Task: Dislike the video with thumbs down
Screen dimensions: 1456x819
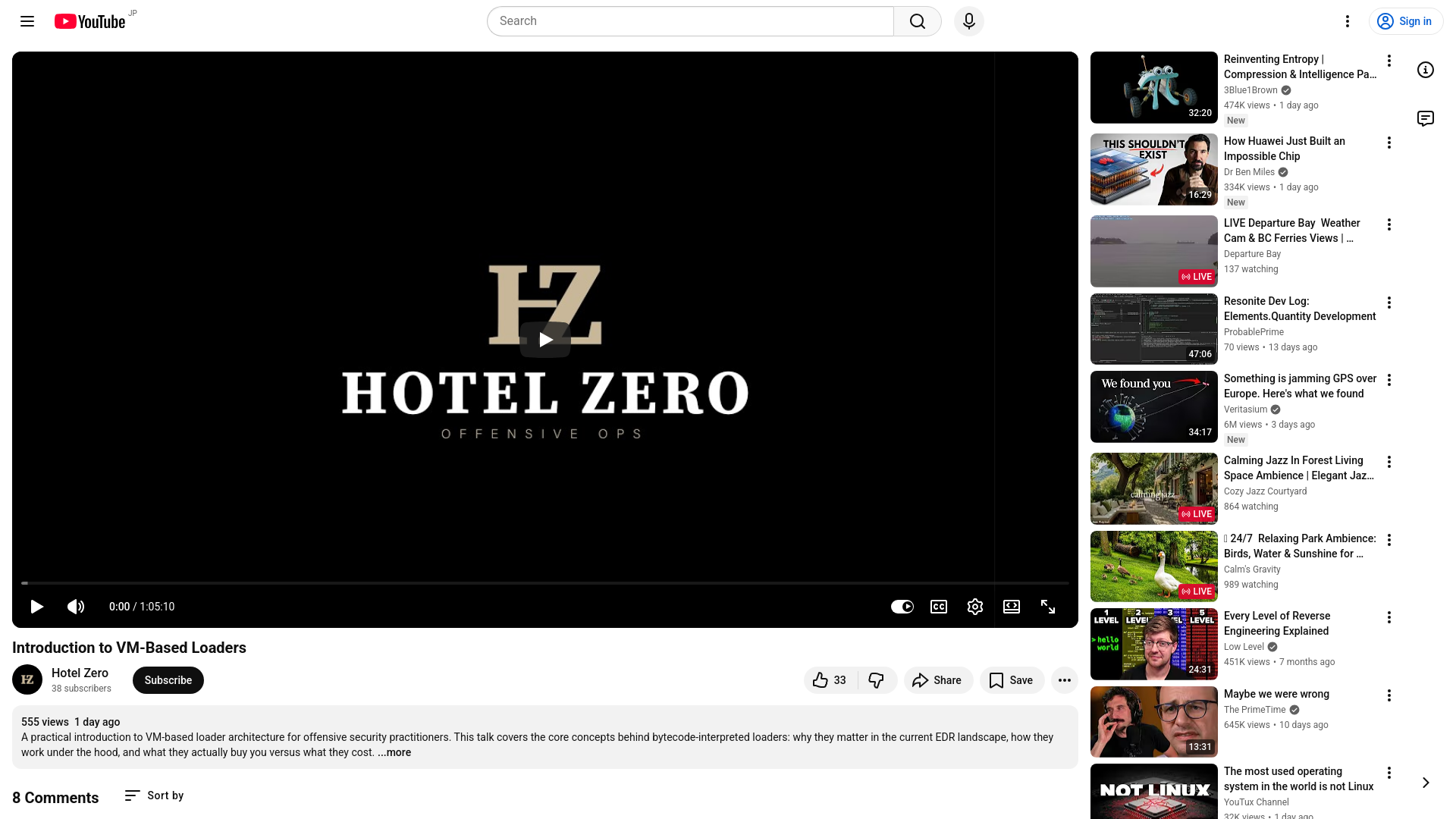Action: click(877, 680)
